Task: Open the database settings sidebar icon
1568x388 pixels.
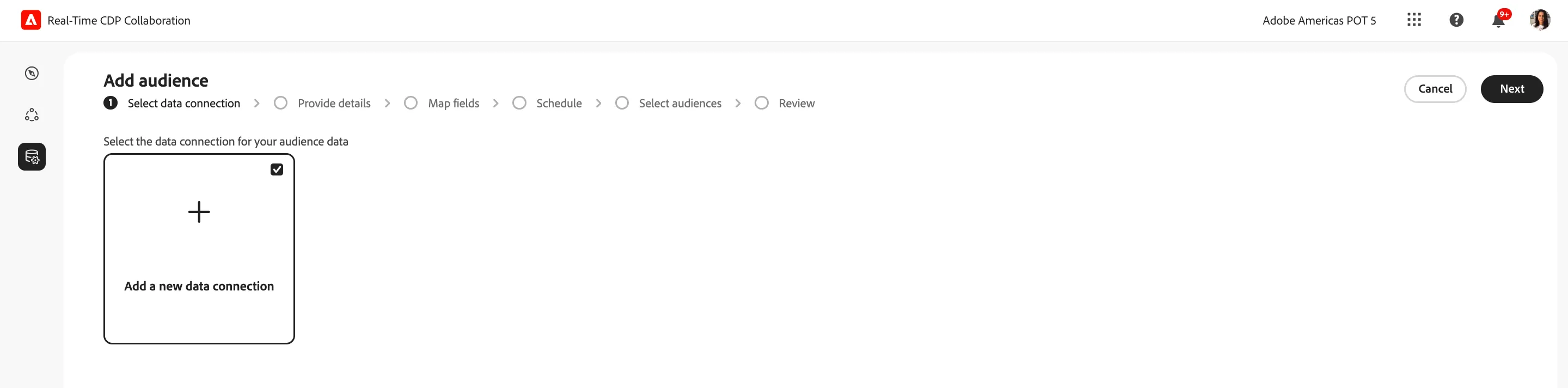Action: (32, 156)
